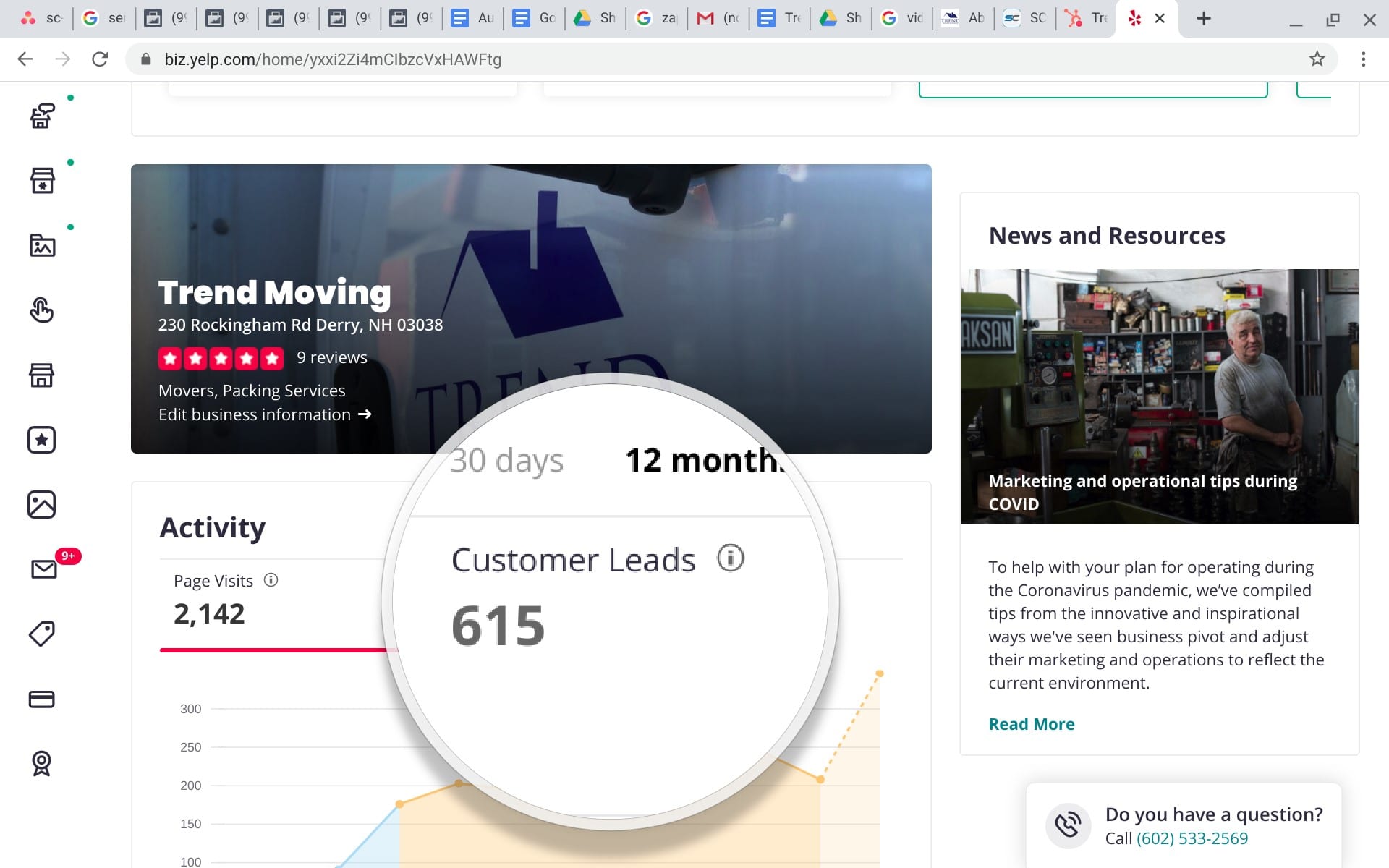Select the tap hand pointer sidebar icon
This screenshot has height=868, width=1389.
42,310
